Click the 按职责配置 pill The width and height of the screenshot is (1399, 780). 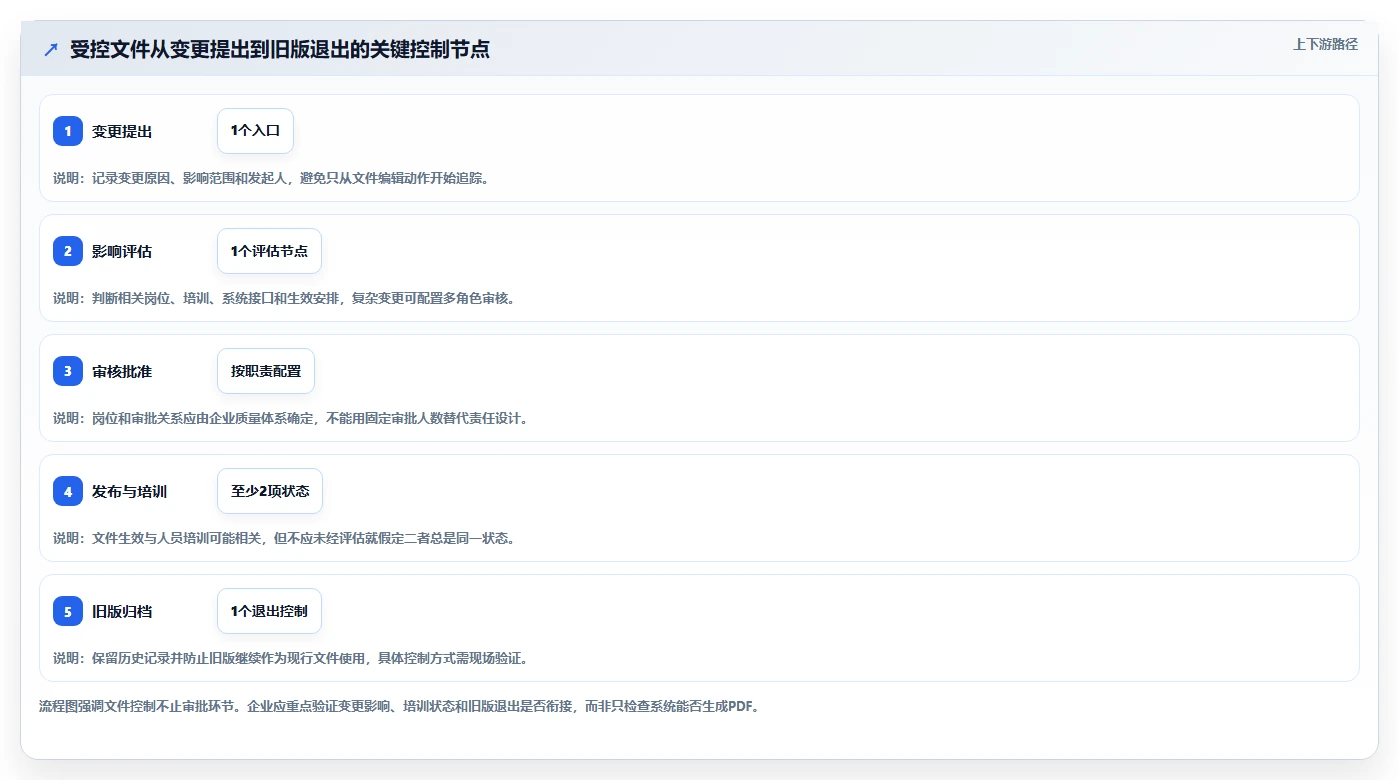tap(266, 371)
